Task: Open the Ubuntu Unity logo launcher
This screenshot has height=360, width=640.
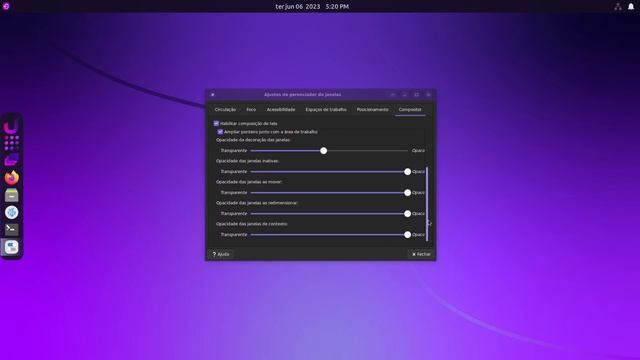Action: (11, 127)
